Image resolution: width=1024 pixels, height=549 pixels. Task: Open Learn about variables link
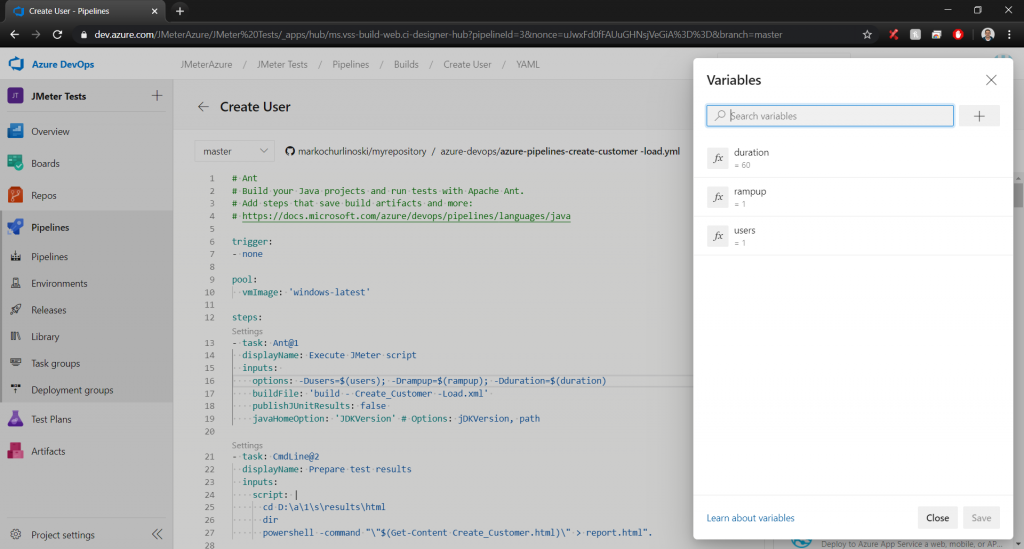click(x=750, y=518)
